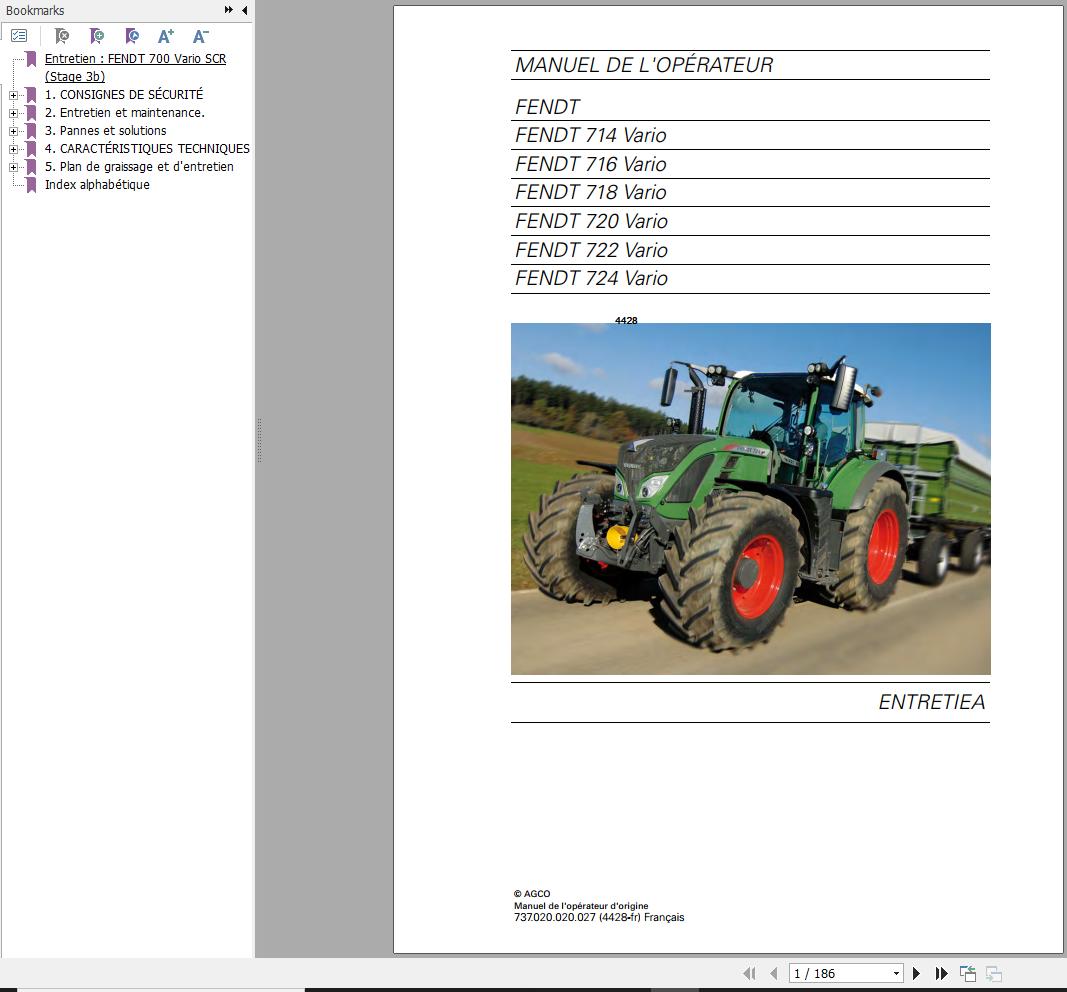Viewport: 1067px width, 992px height.
Task: Click the FENDT 718 Vario line
Action: 591,193
